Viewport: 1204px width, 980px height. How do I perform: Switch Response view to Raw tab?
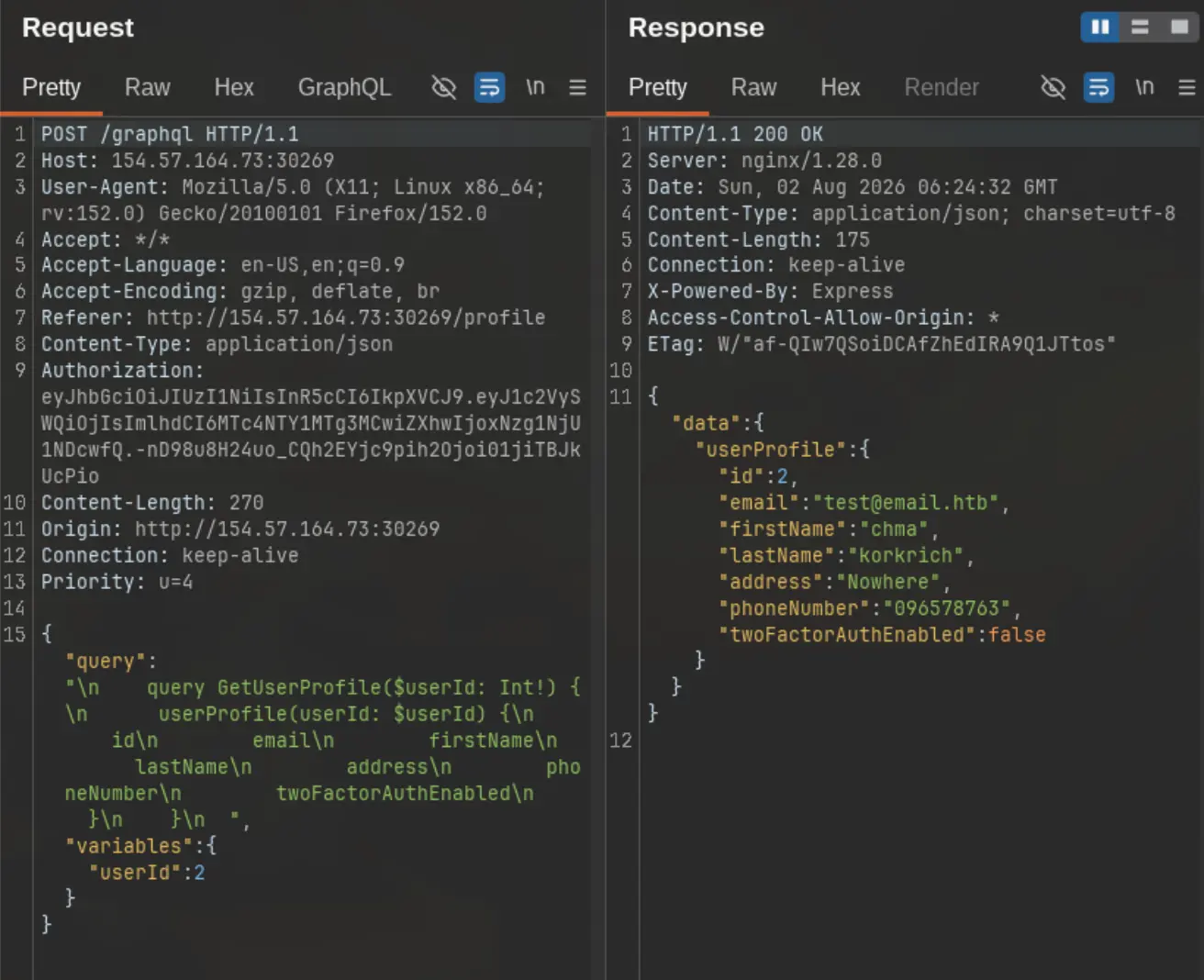(754, 87)
